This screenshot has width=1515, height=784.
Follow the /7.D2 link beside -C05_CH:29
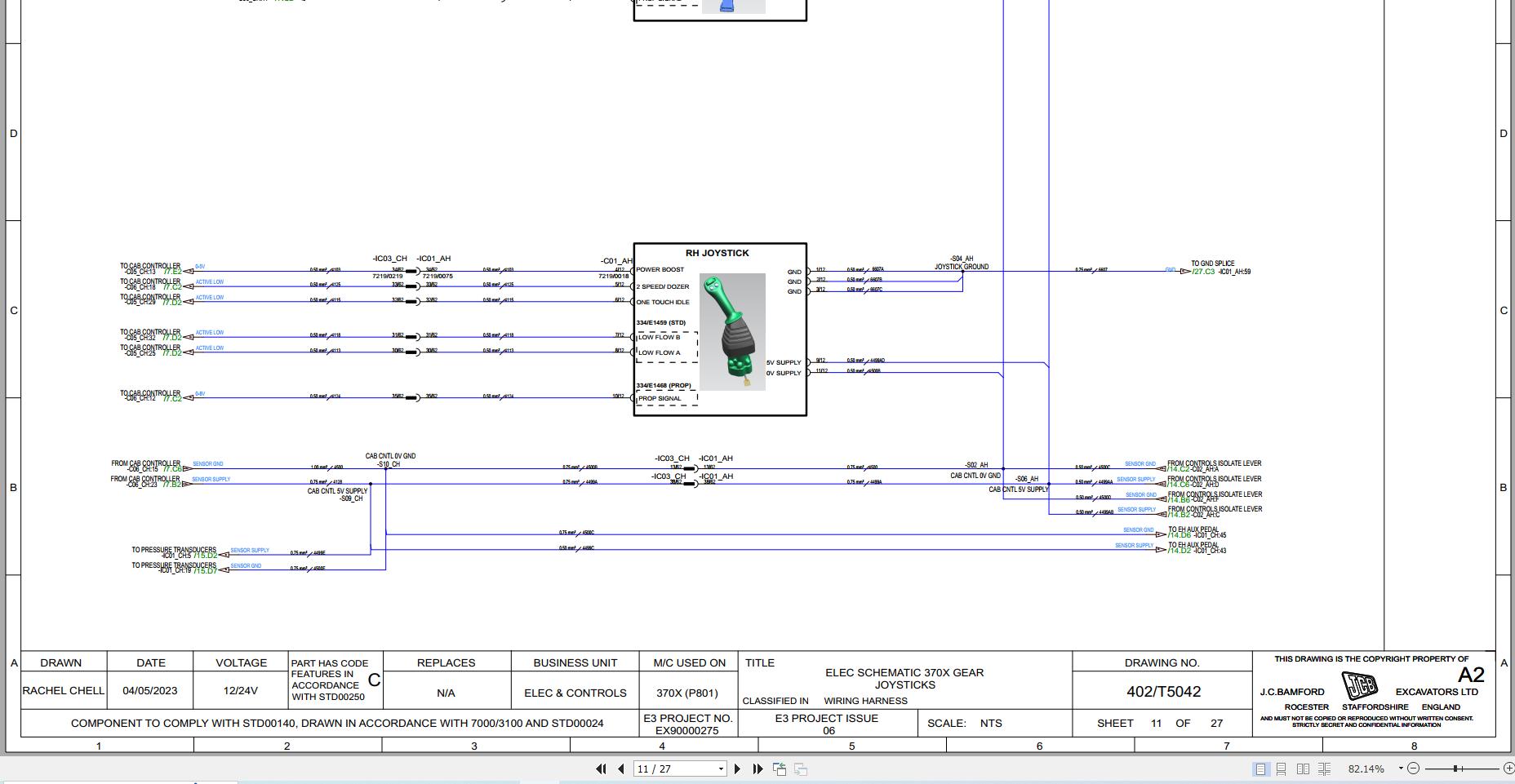172,302
